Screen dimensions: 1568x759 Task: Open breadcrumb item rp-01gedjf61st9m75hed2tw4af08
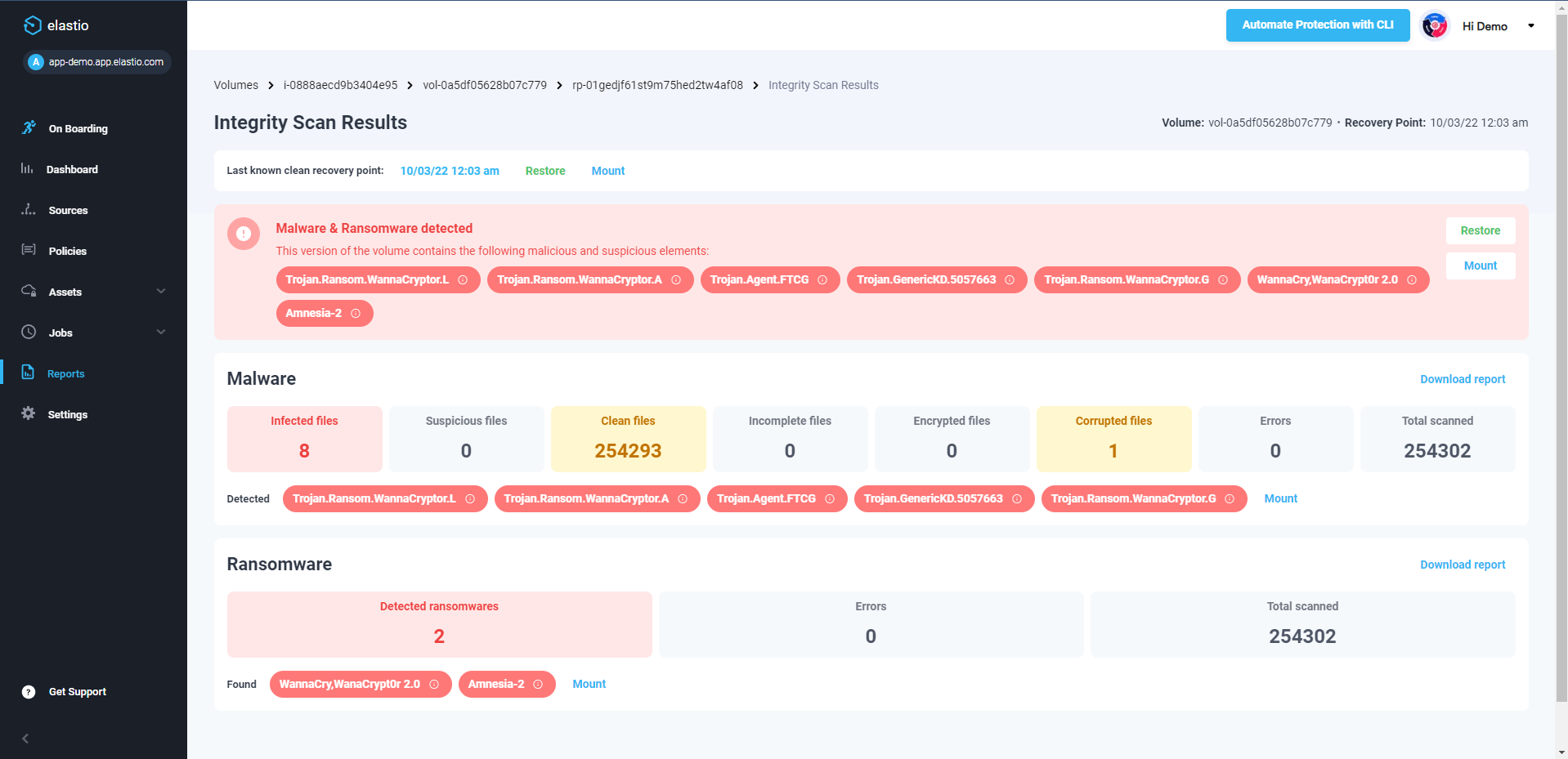point(657,85)
